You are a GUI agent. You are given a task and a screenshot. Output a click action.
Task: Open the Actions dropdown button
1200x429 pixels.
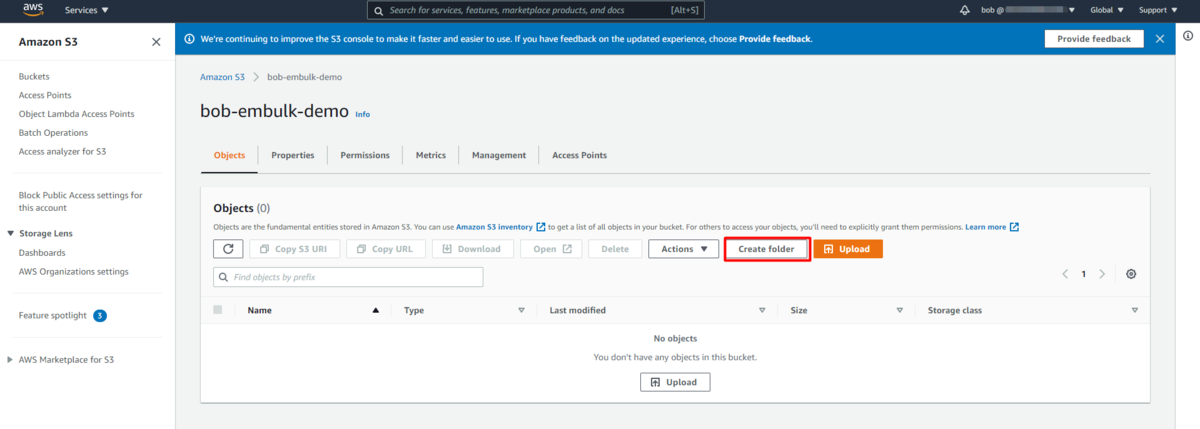tap(683, 249)
